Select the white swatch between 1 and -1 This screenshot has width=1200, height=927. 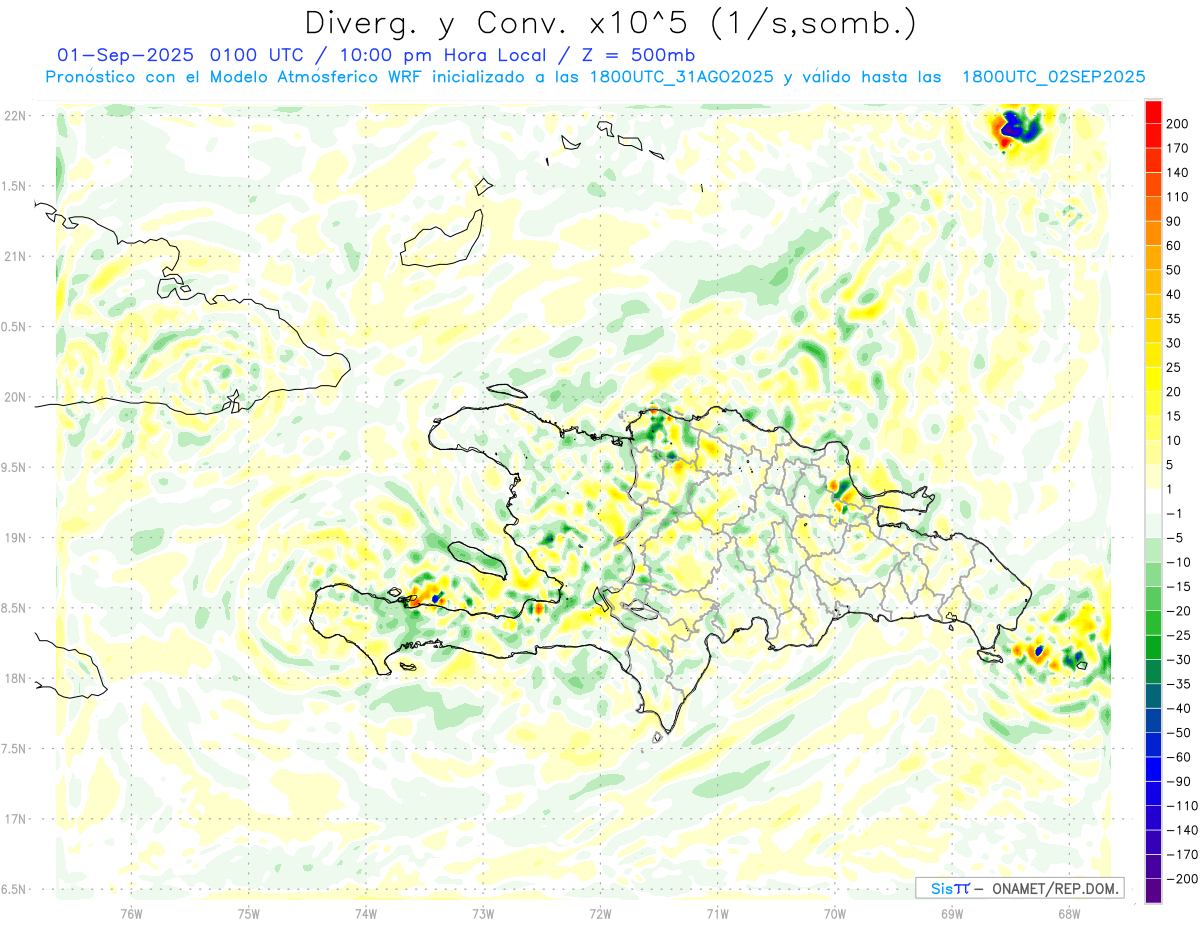[1154, 501]
